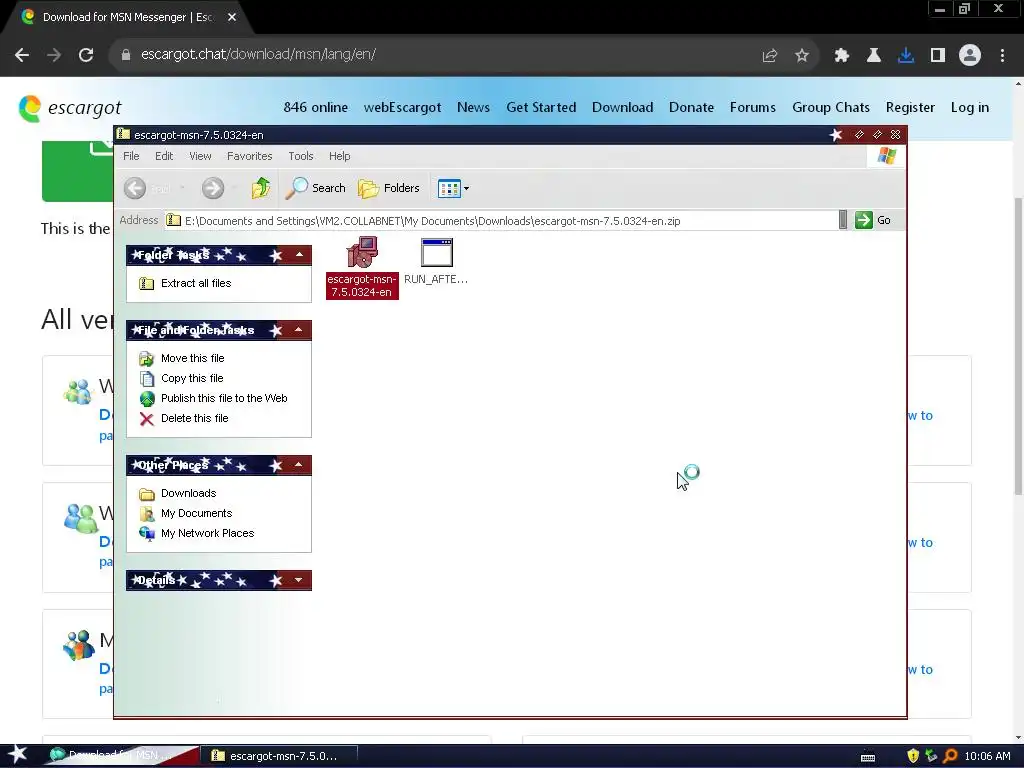Click the Explorer address path field
This screenshot has height=768, width=1024.
[501, 221]
